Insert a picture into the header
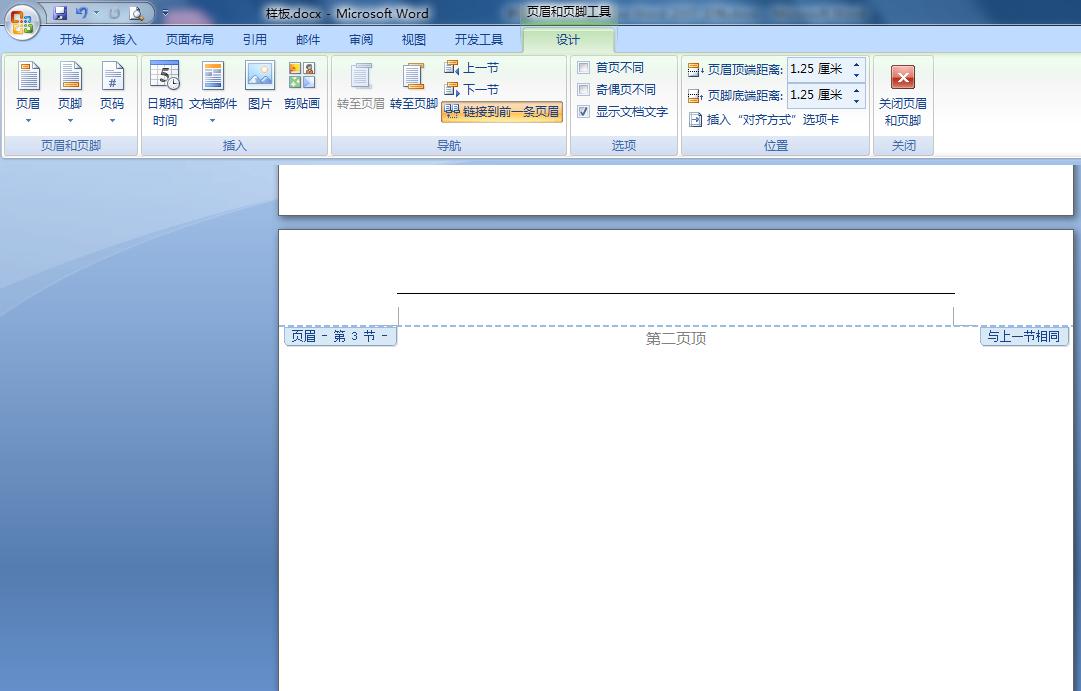 click(x=260, y=90)
